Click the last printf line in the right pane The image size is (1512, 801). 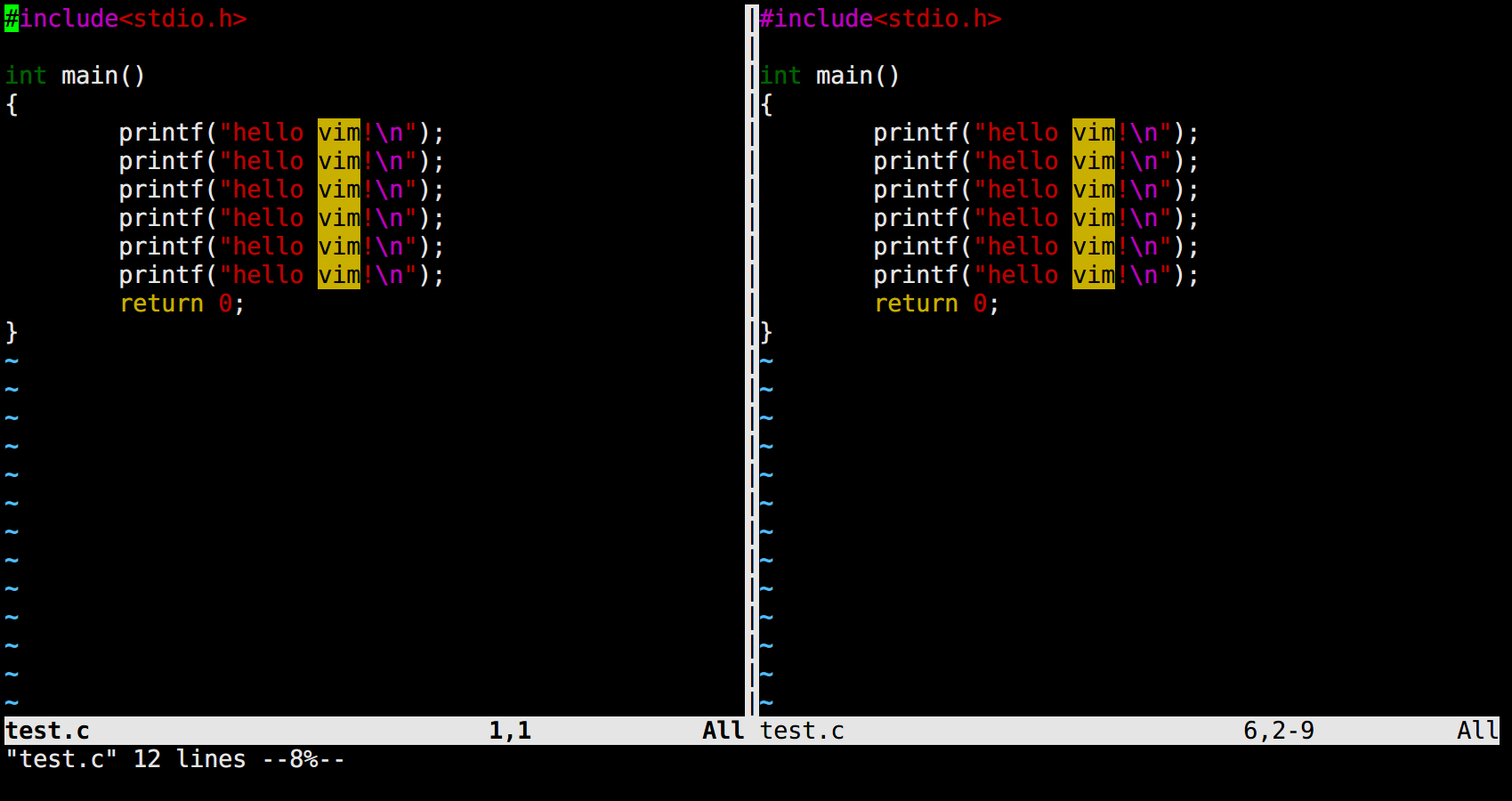coord(1036,275)
